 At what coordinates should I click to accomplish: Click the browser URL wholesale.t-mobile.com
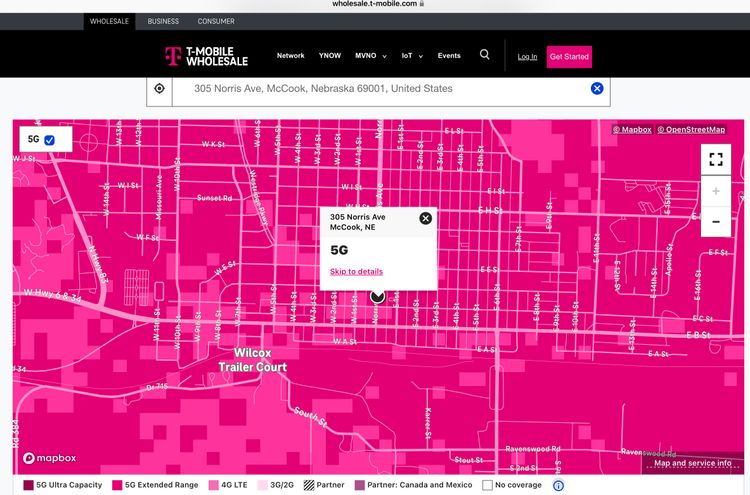(375, 3)
